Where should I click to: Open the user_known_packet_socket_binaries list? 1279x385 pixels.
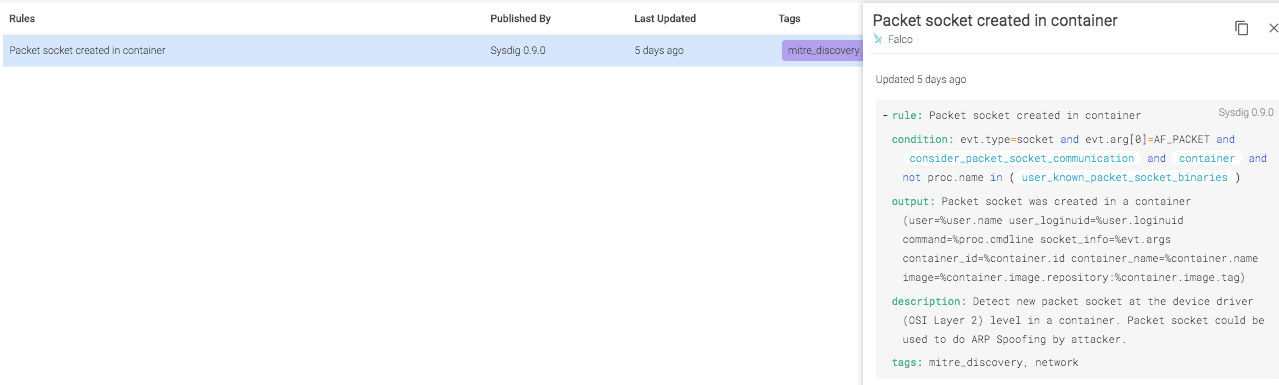point(1124,177)
